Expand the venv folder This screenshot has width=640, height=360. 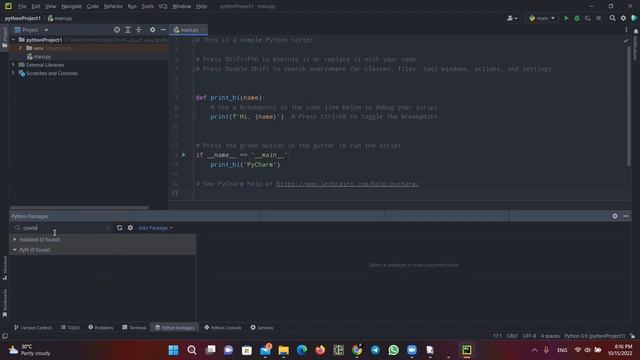20,48
